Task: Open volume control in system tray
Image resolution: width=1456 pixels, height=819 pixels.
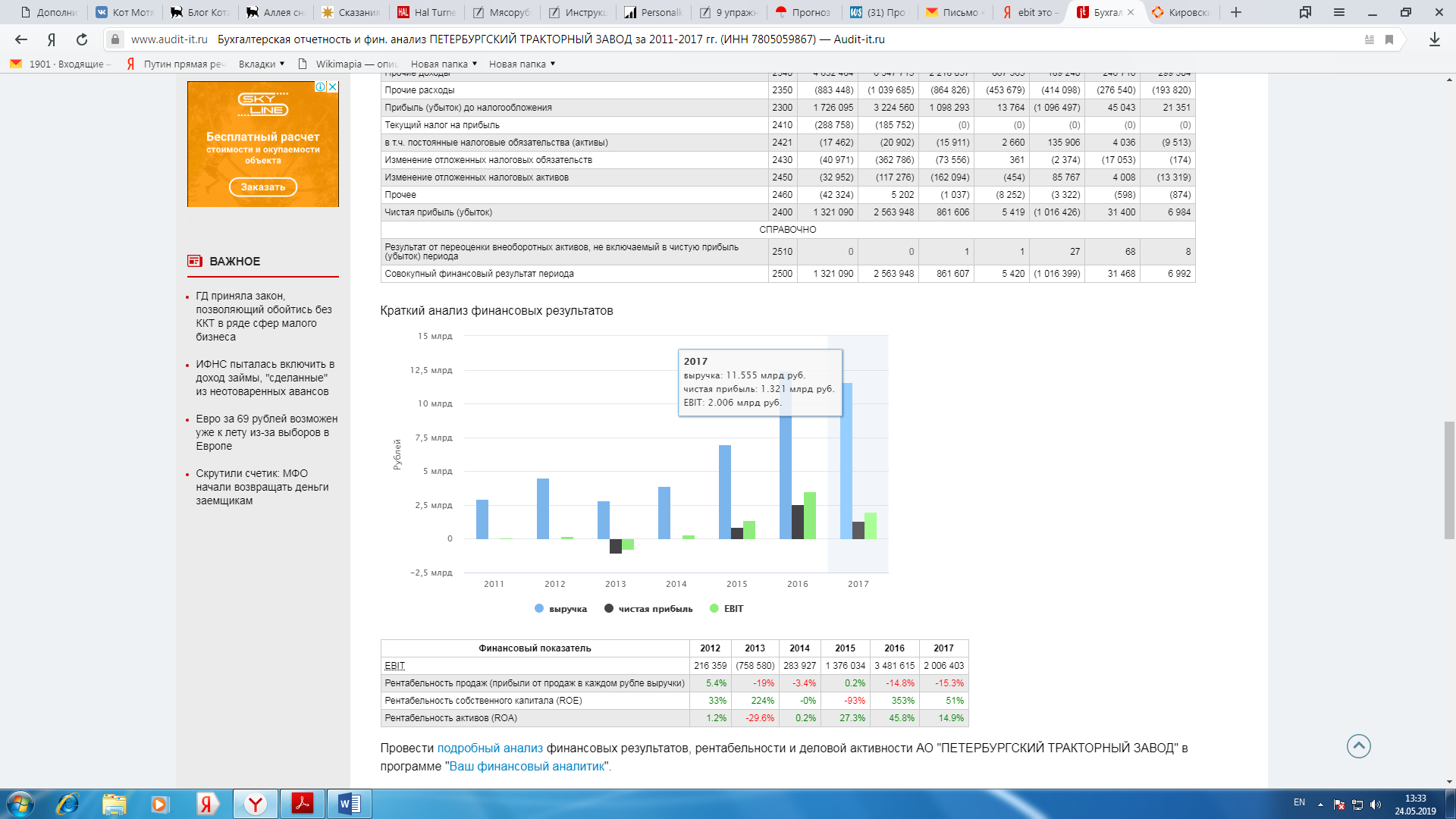Action: pyautogui.click(x=1376, y=805)
